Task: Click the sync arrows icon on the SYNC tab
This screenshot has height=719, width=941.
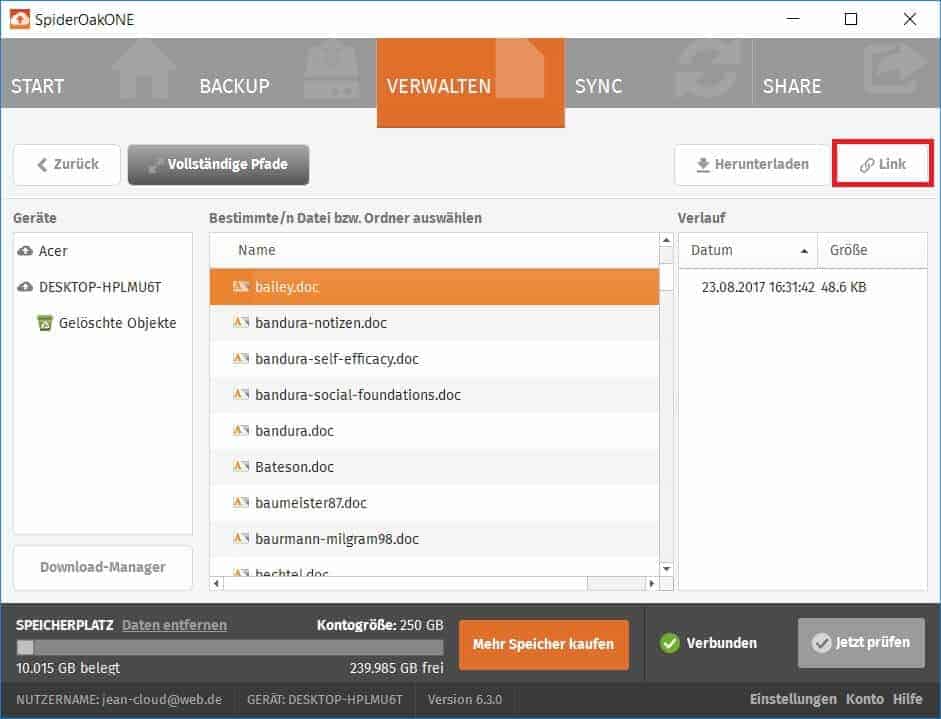Action: pos(706,69)
